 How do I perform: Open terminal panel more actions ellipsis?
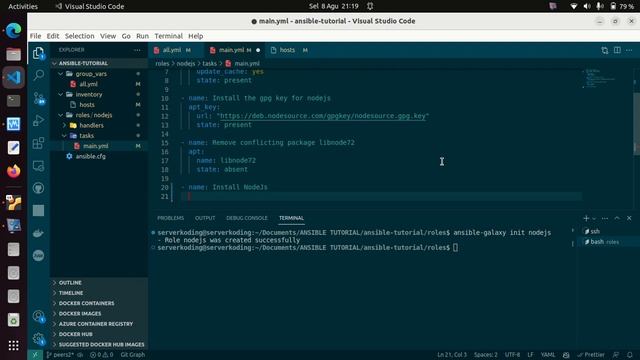[x=605, y=218]
